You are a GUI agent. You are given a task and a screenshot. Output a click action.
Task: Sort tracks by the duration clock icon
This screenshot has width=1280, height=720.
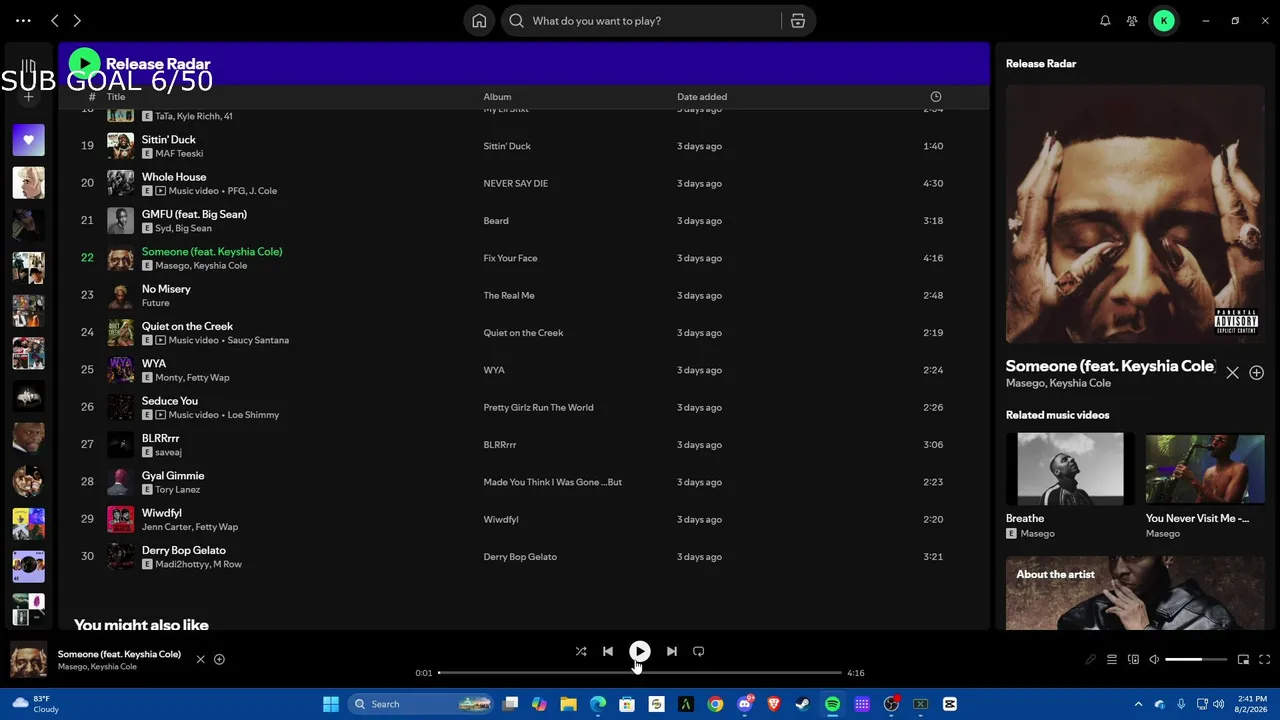tap(936, 97)
